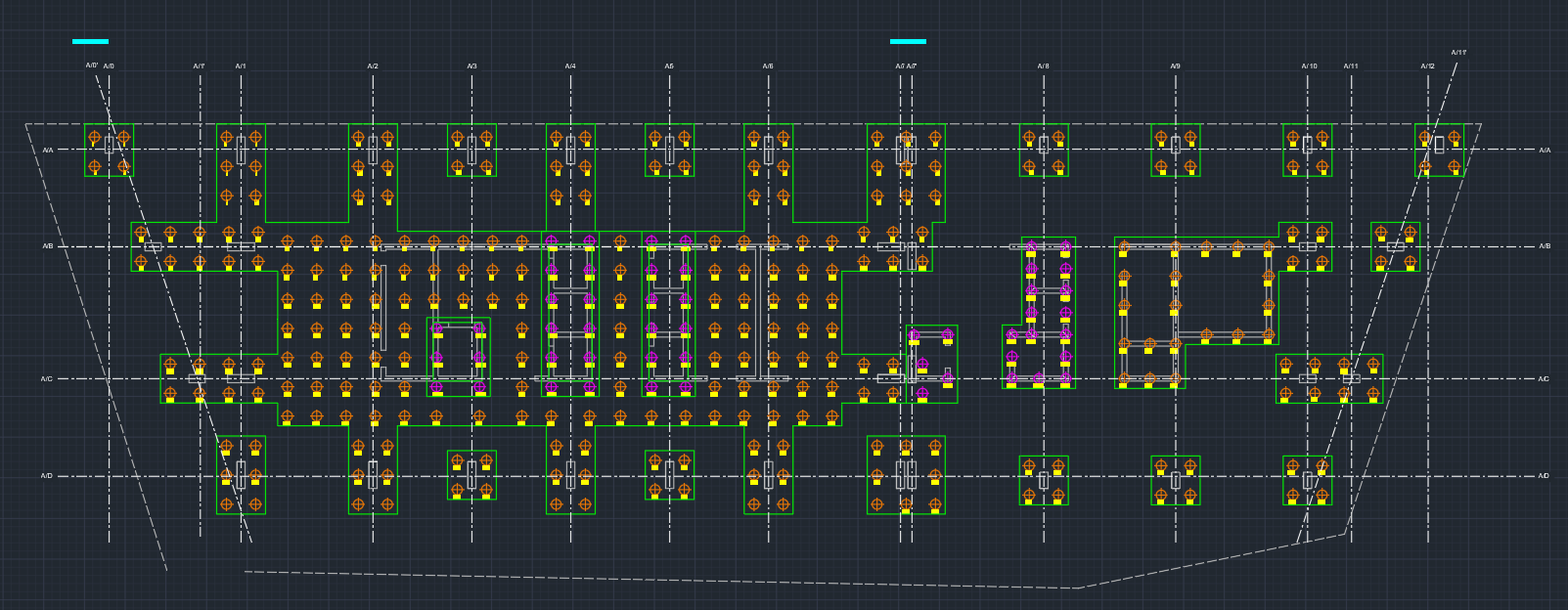1568x610 pixels.
Task: Select the A/8 column axis label
Action: coord(1044,66)
